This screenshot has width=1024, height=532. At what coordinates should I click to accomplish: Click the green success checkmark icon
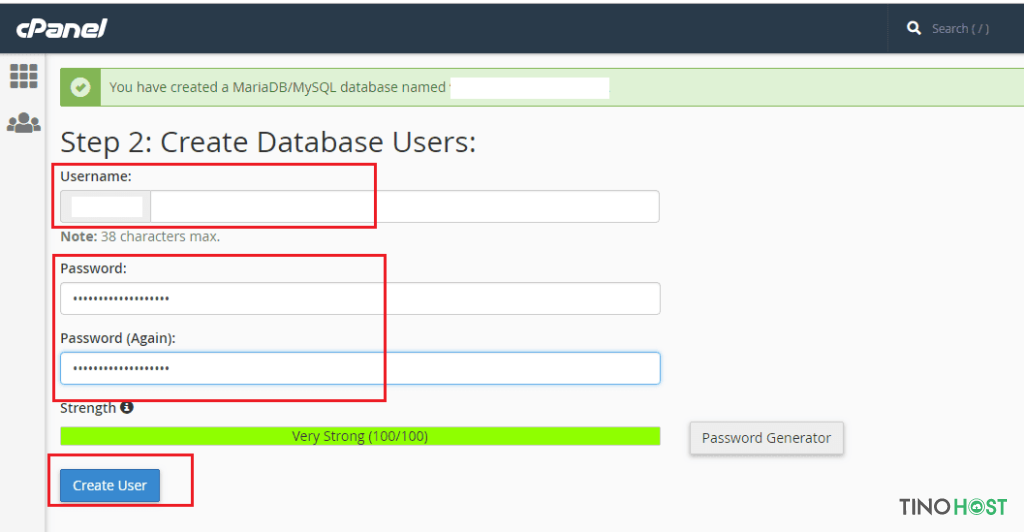80,87
